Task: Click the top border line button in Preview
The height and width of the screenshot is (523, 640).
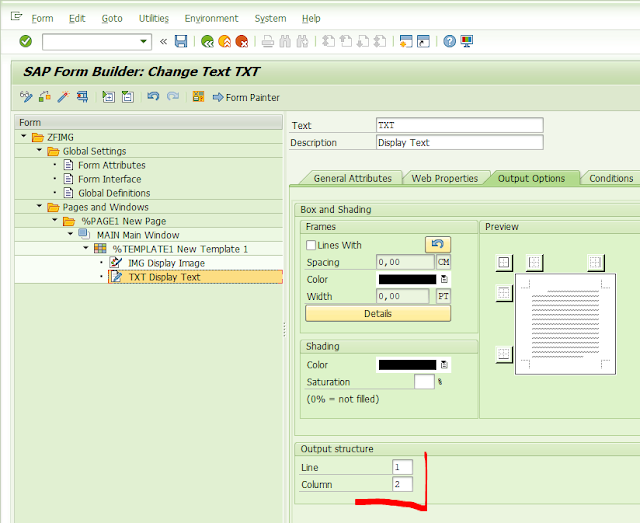Action: 504,293
